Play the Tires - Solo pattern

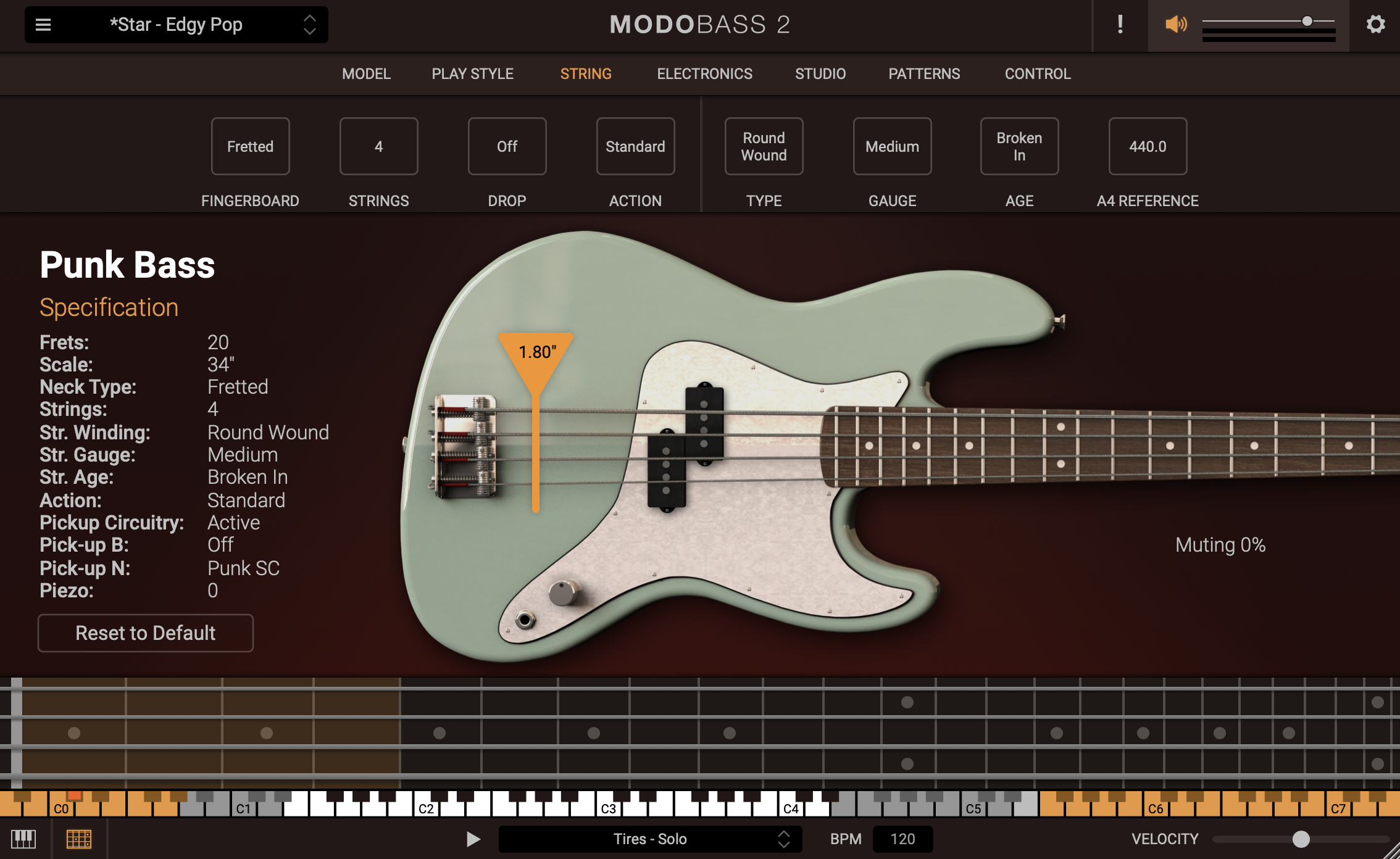click(473, 839)
